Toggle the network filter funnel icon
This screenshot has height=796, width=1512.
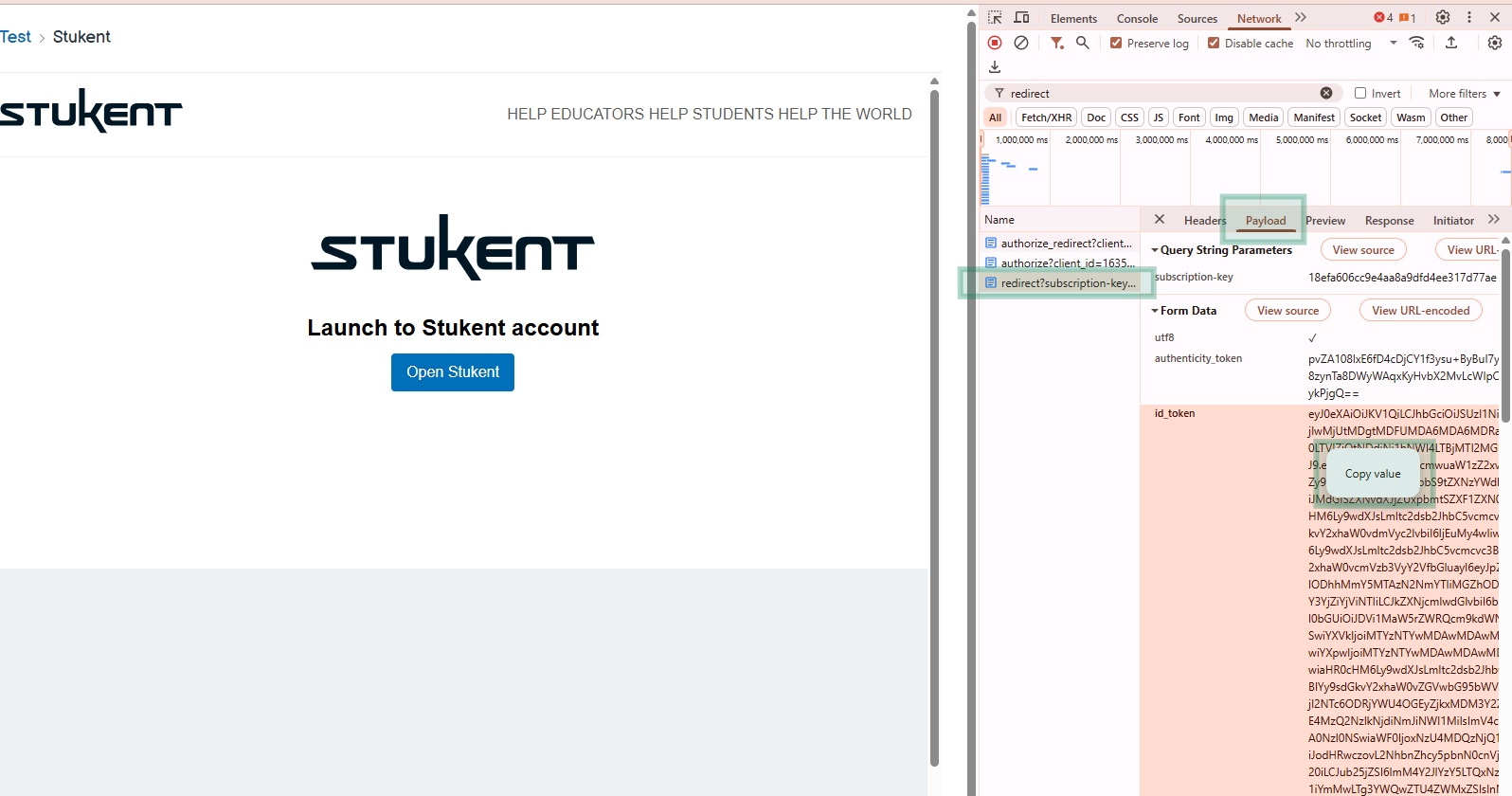[x=1057, y=43]
